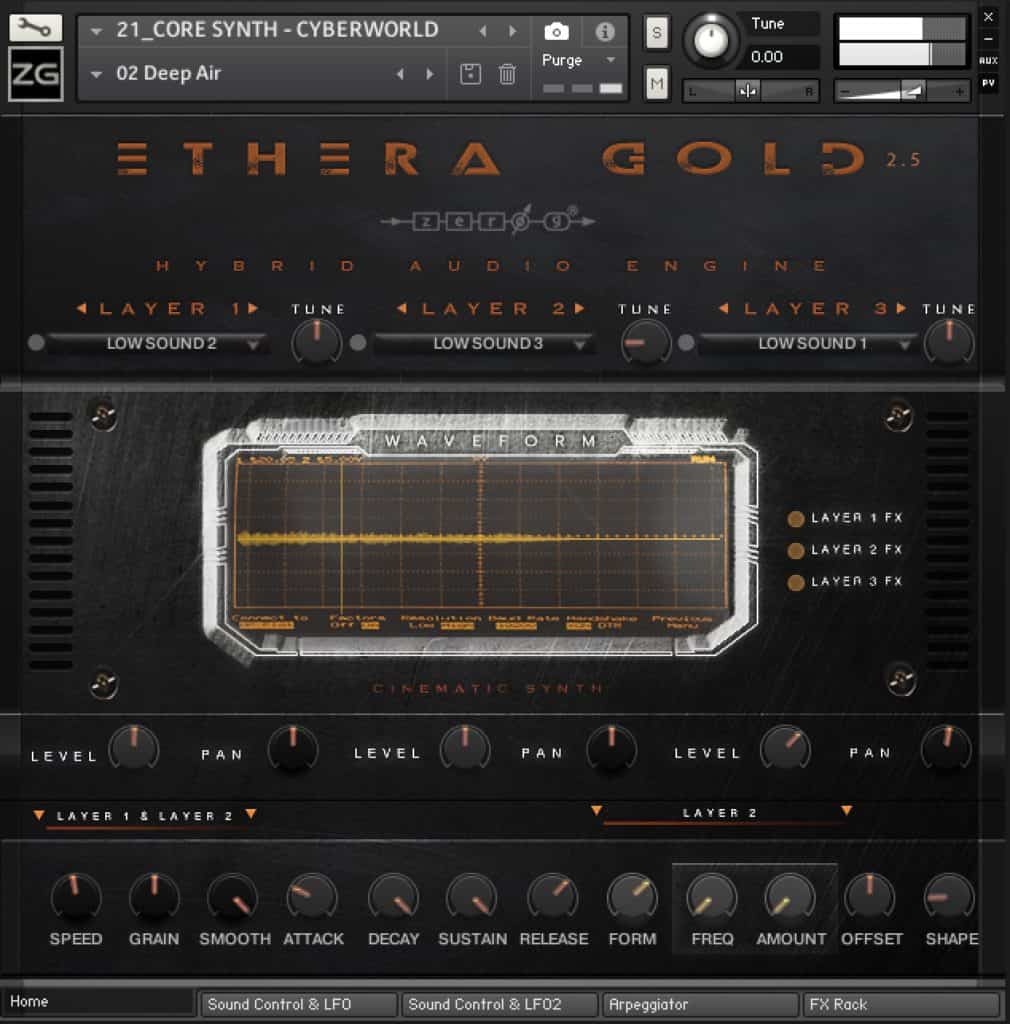Open the LAYER 2 selector above FREQ section
The width and height of the screenshot is (1010, 1024).
720,813
